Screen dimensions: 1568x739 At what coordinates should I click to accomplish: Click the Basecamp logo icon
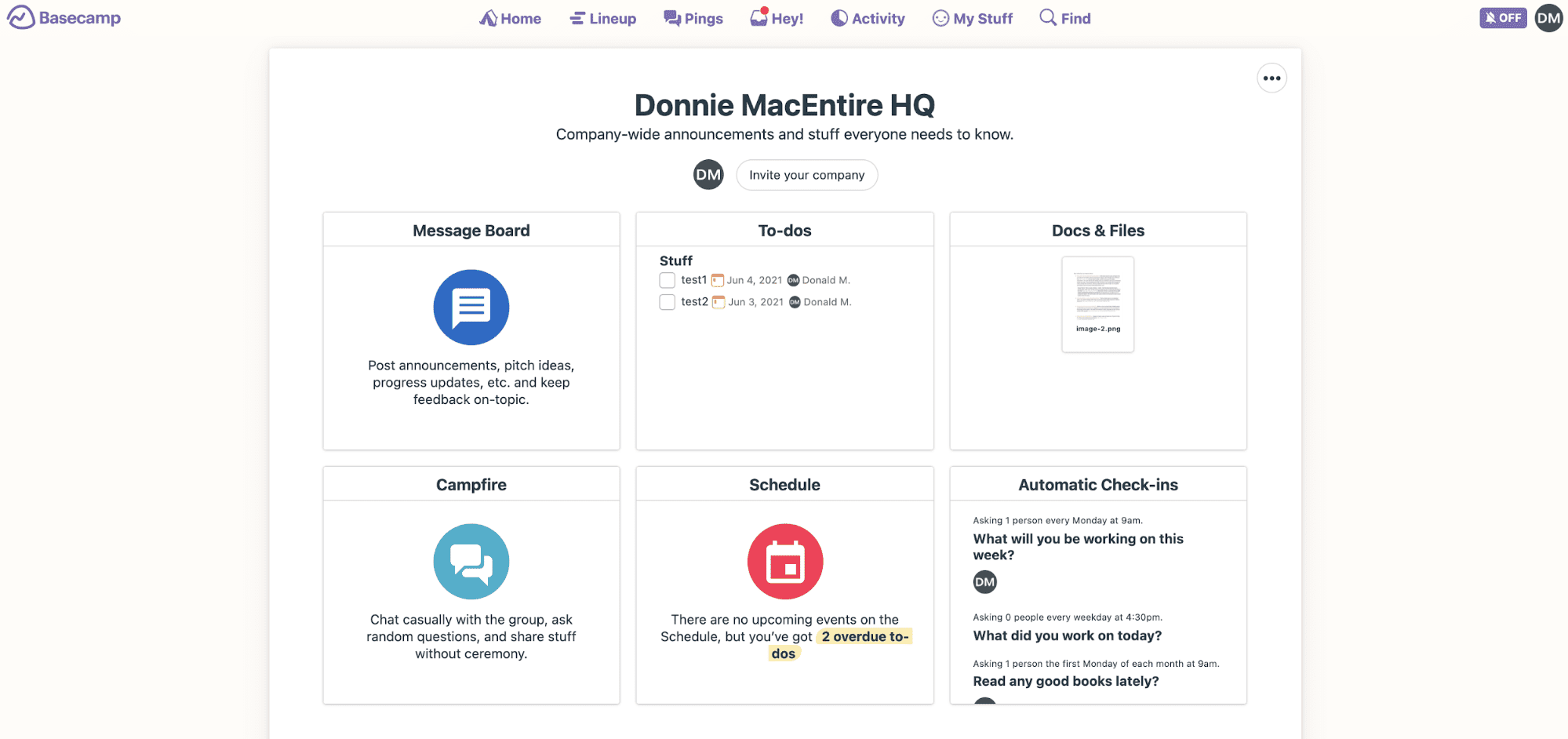21,17
